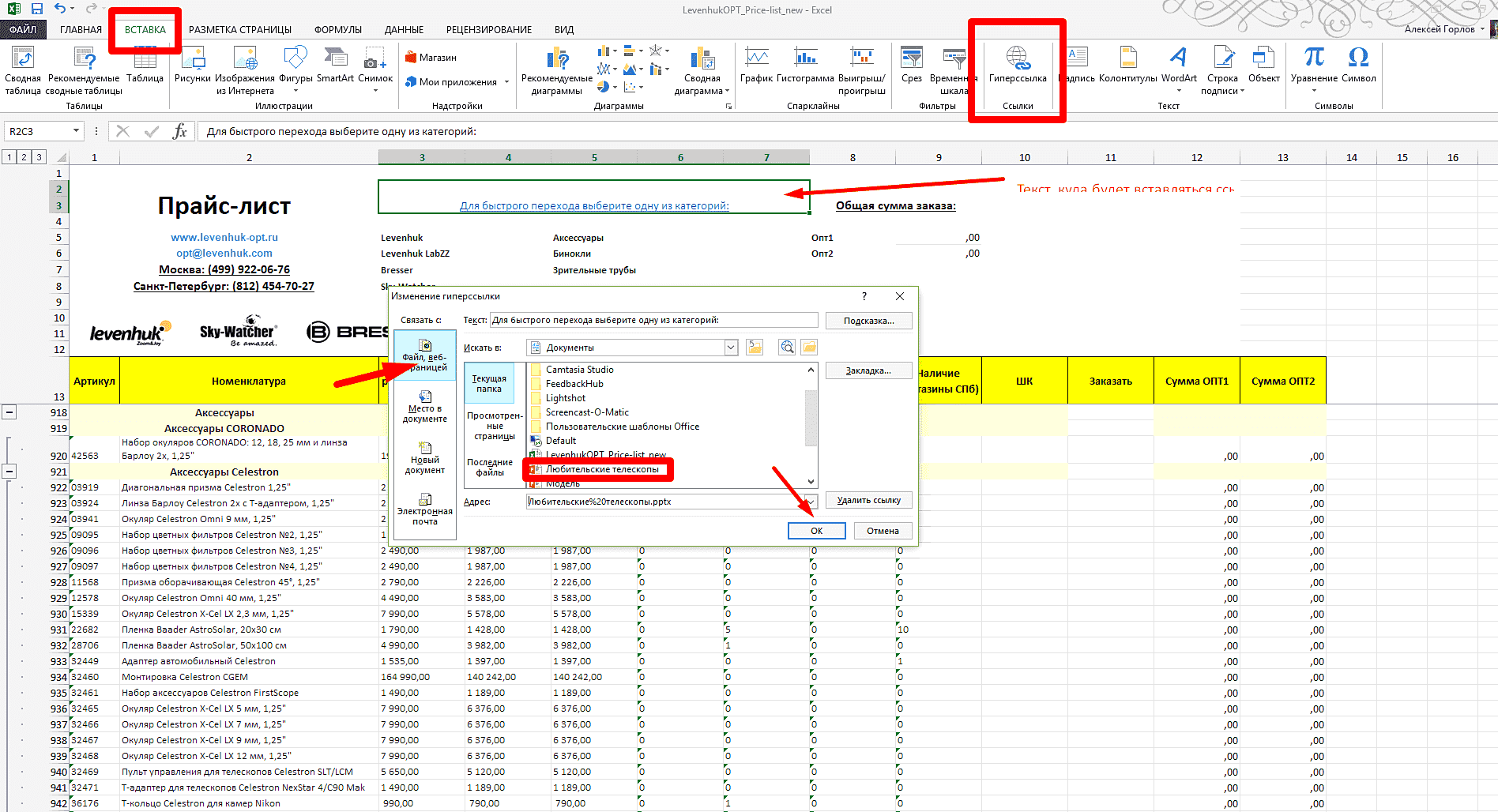Viewport: 1498px width, 812px height.
Task: Switch file list to 'Последние файлы'
Action: coord(490,467)
